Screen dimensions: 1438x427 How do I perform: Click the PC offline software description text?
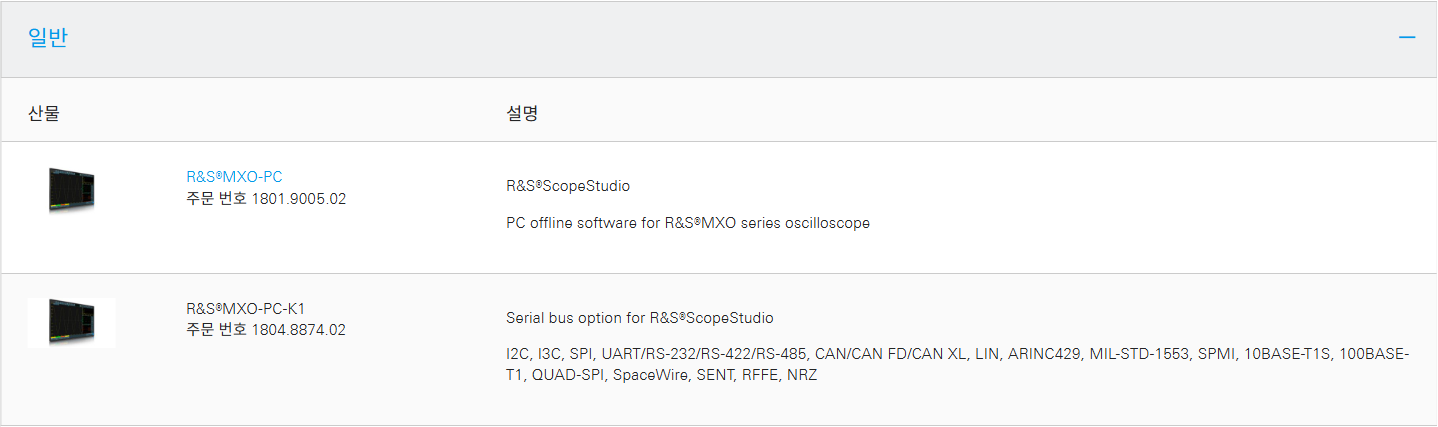pyautogui.click(x=688, y=223)
